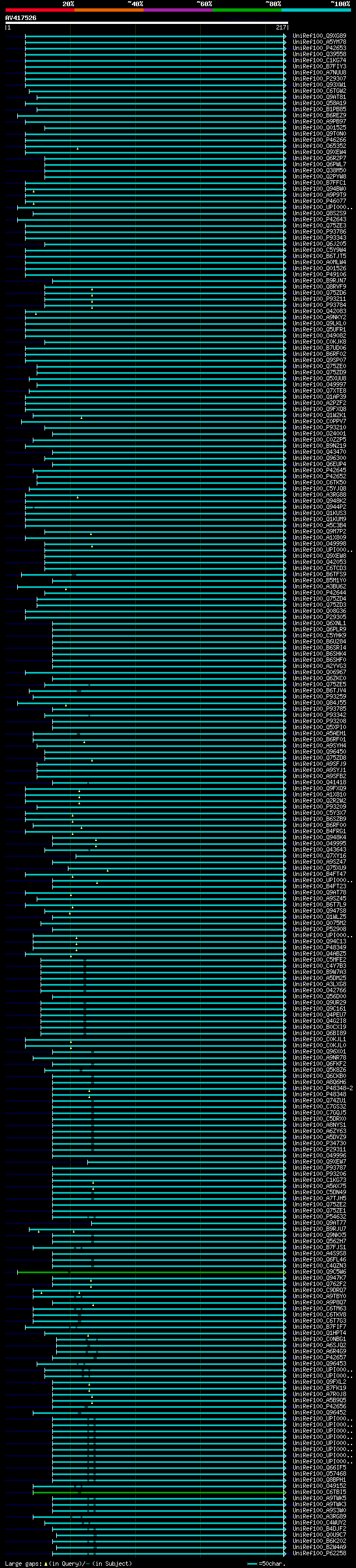Select the UniRef100_Q41418 label
Image resolution: width=356 pixels, height=1568 pixels.
tap(319, 783)
